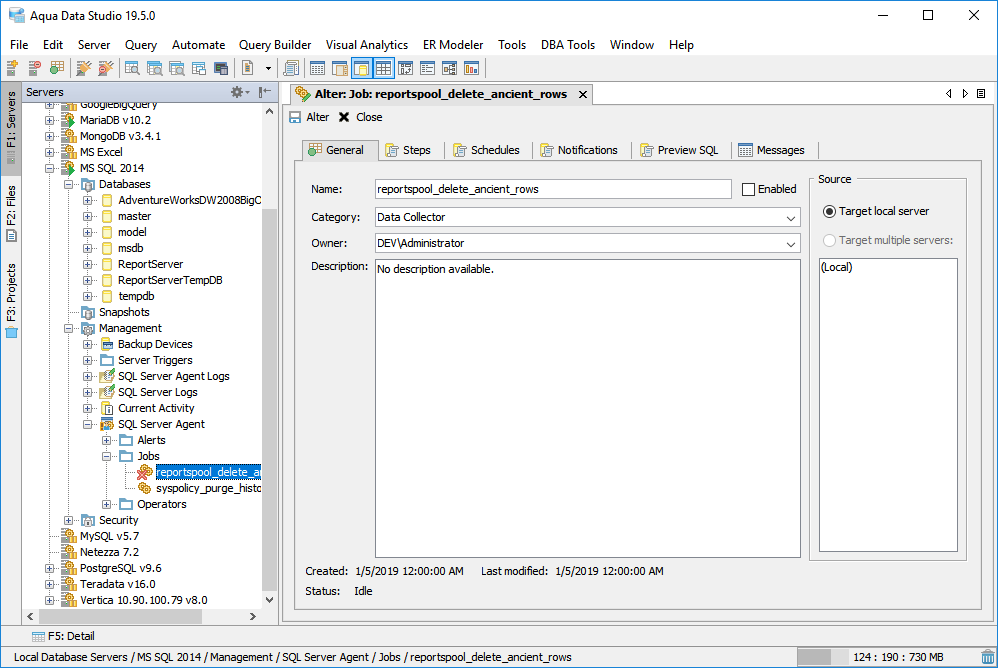Click the highlighted grid table toolbar icon
The width and height of the screenshot is (998, 668).
(383, 68)
